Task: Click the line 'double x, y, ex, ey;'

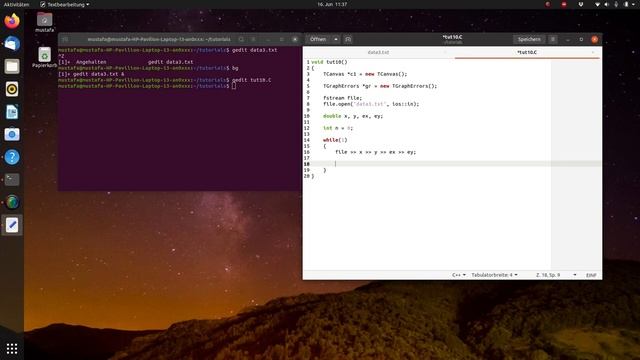Action: pyautogui.click(x=353, y=116)
